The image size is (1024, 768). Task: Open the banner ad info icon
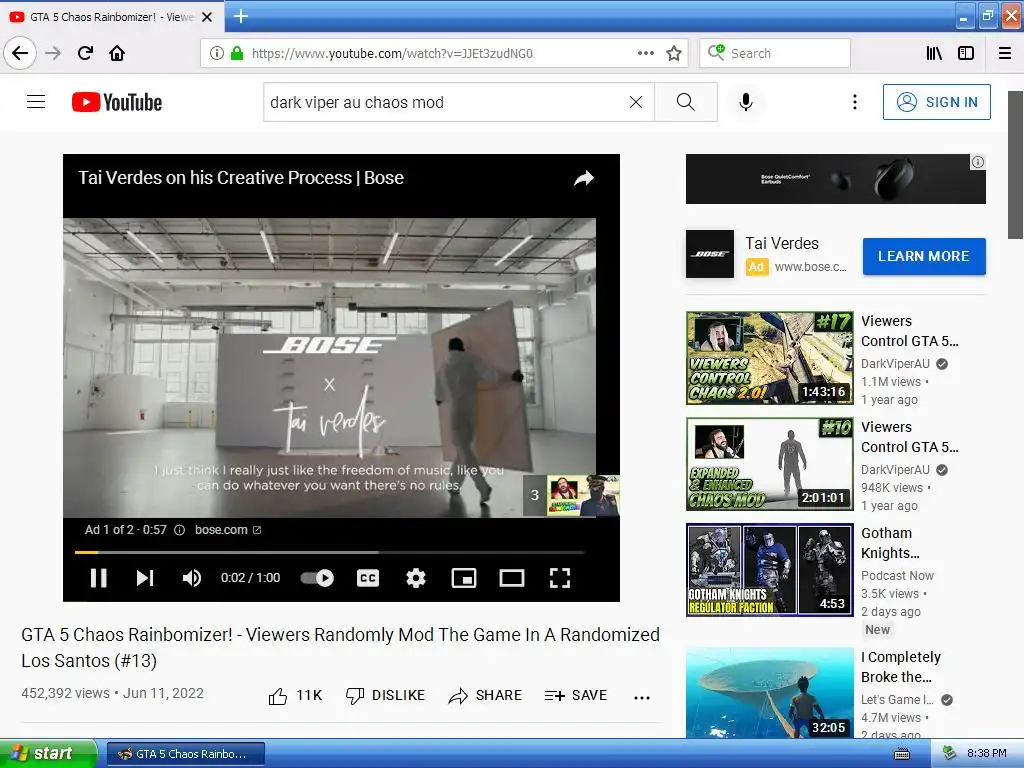coord(978,162)
